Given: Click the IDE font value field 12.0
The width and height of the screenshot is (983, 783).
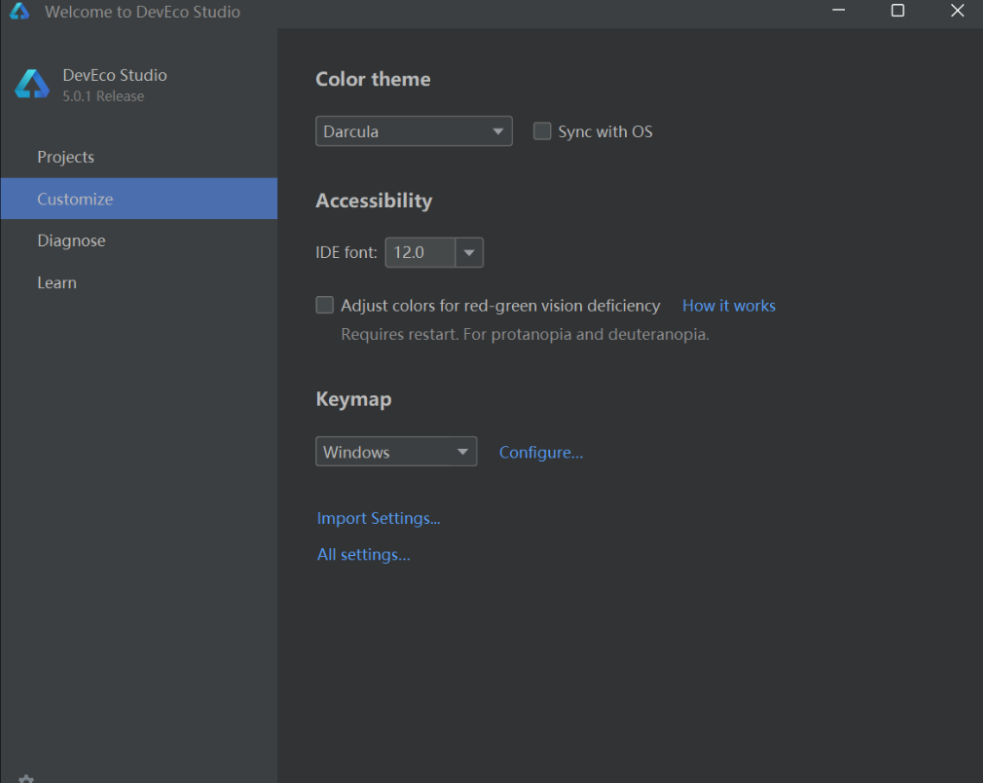Looking at the screenshot, I should pyautogui.click(x=420, y=253).
